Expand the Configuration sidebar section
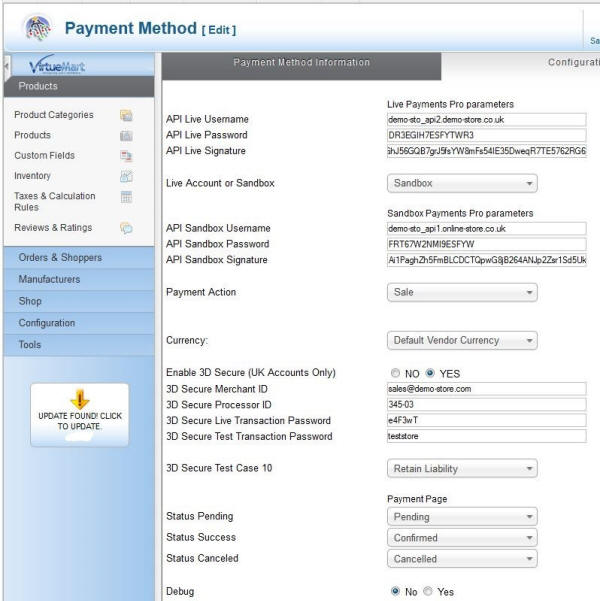 79,323
